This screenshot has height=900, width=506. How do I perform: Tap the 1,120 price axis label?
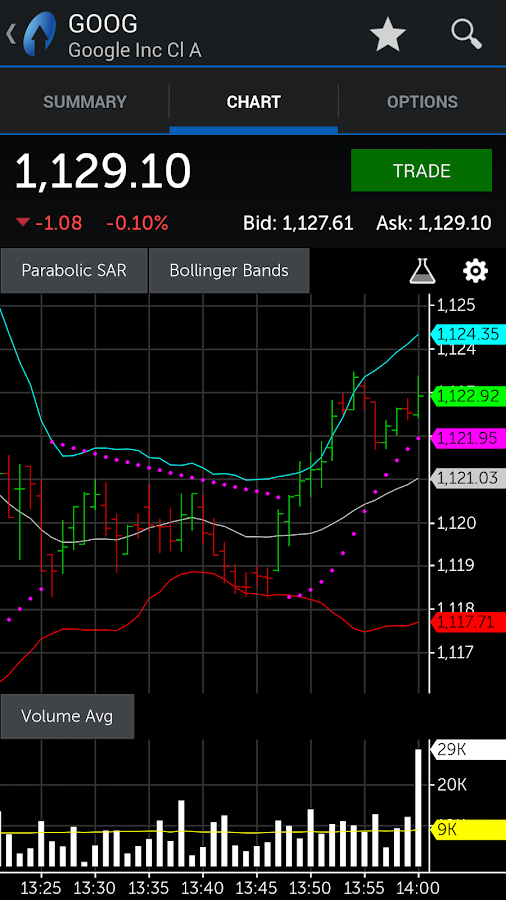pos(456,523)
